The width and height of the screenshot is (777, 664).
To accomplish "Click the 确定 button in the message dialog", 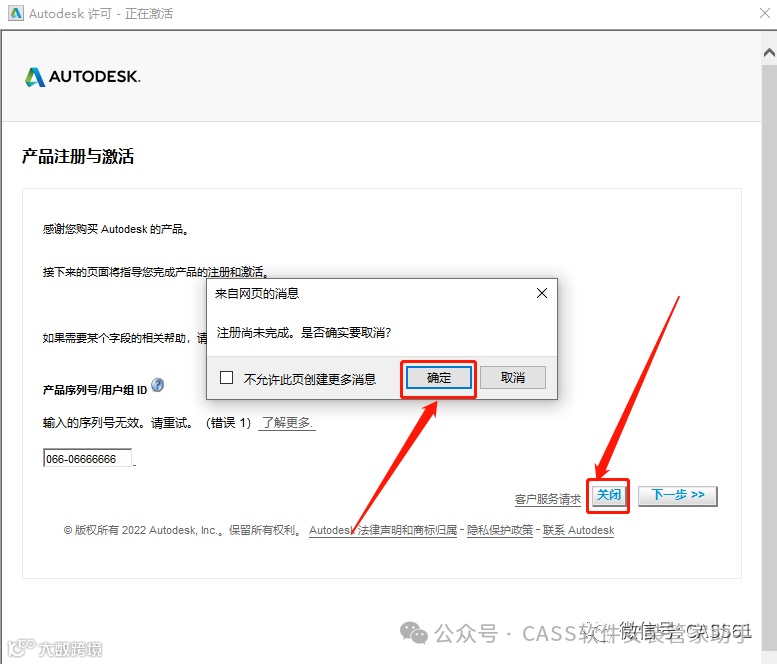I will [439, 378].
